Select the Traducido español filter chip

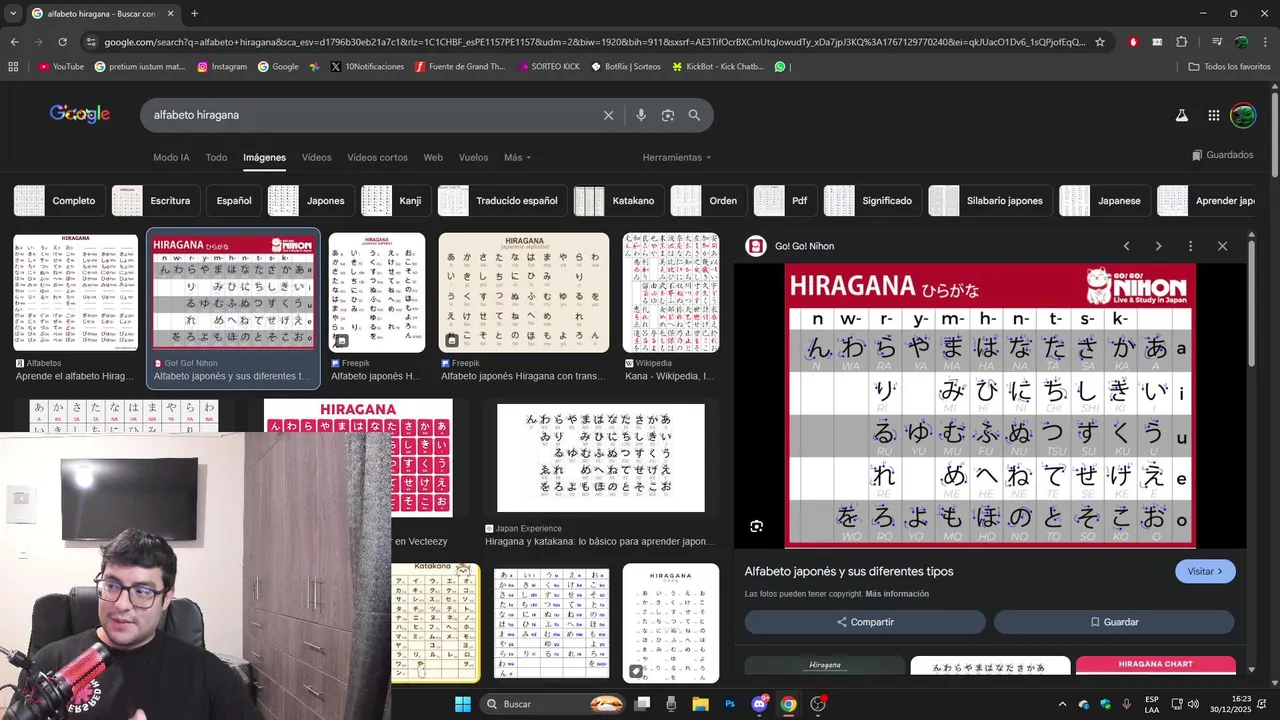click(x=502, y=201)
